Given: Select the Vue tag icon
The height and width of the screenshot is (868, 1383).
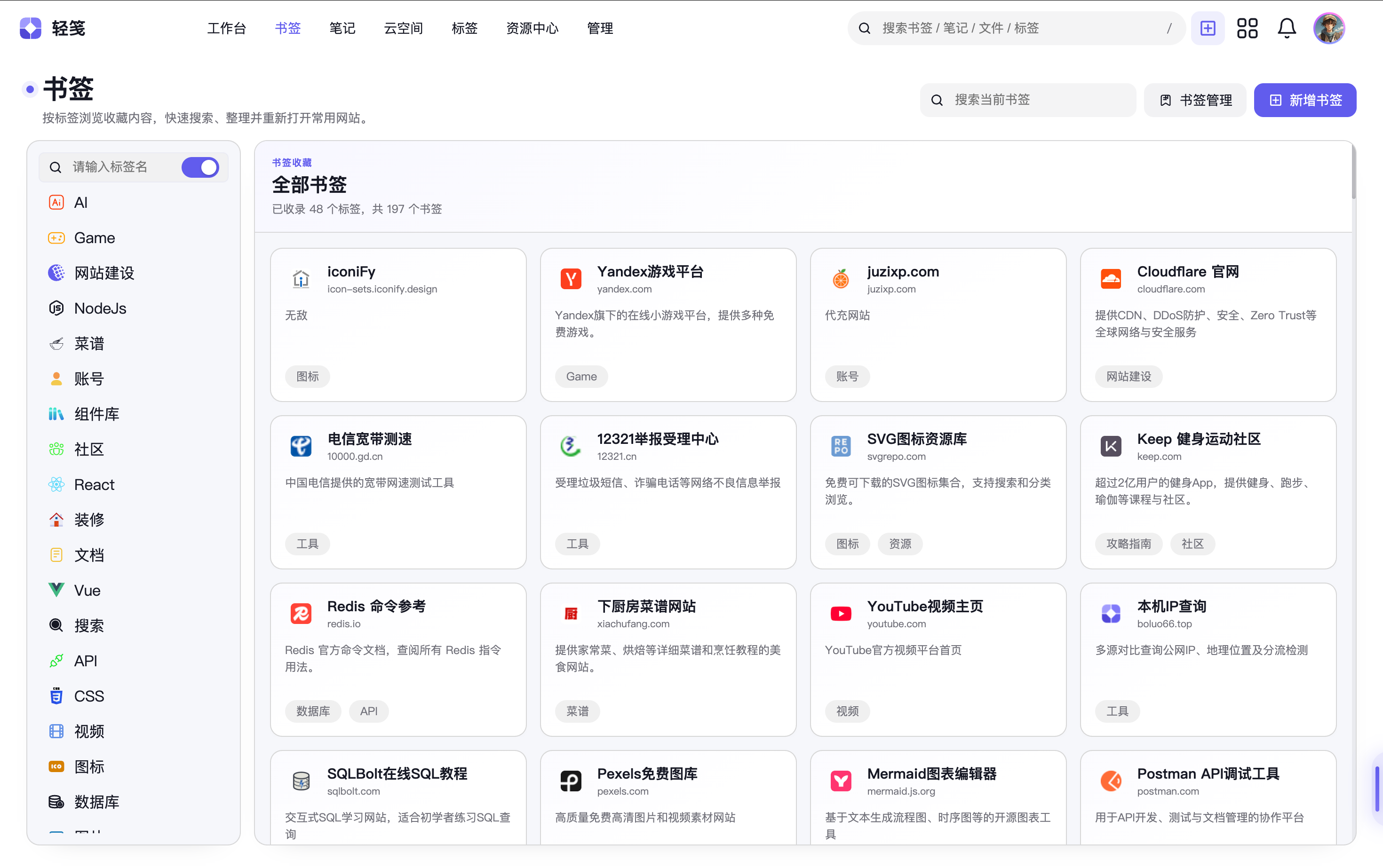Looking at the screenshot, I should [56, 590].
